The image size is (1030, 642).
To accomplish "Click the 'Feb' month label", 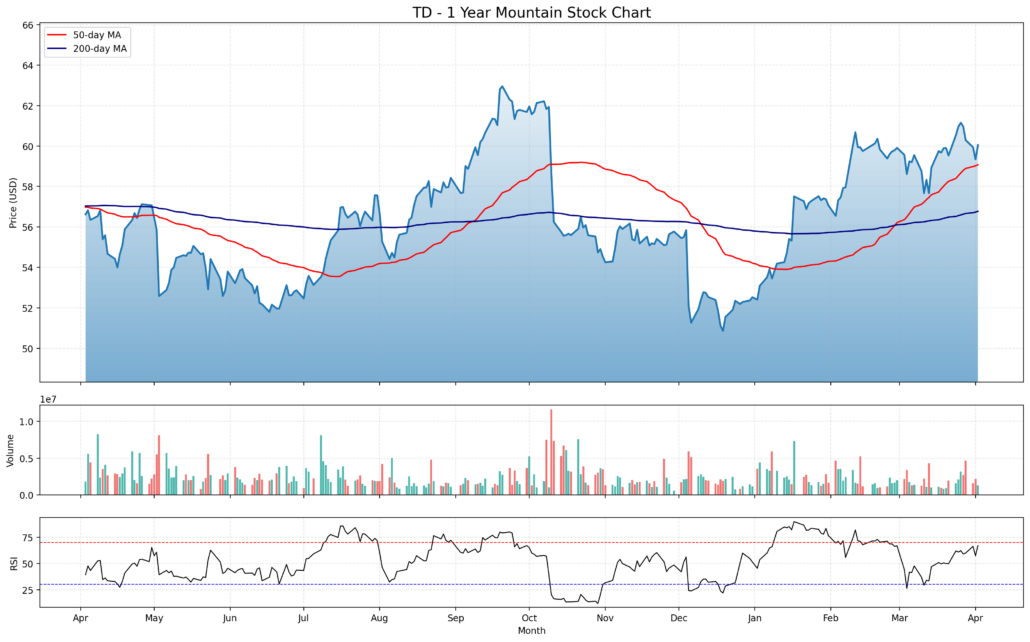I will (x=830, y=618).
